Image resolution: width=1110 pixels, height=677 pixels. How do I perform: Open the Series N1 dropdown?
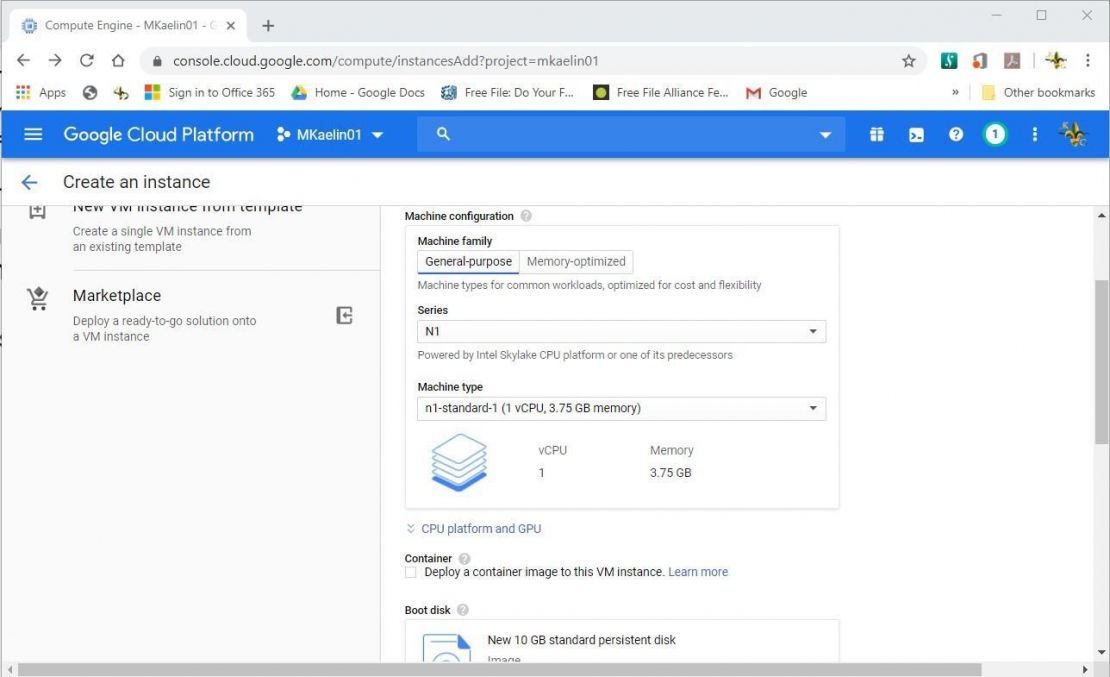pos(620,331)
